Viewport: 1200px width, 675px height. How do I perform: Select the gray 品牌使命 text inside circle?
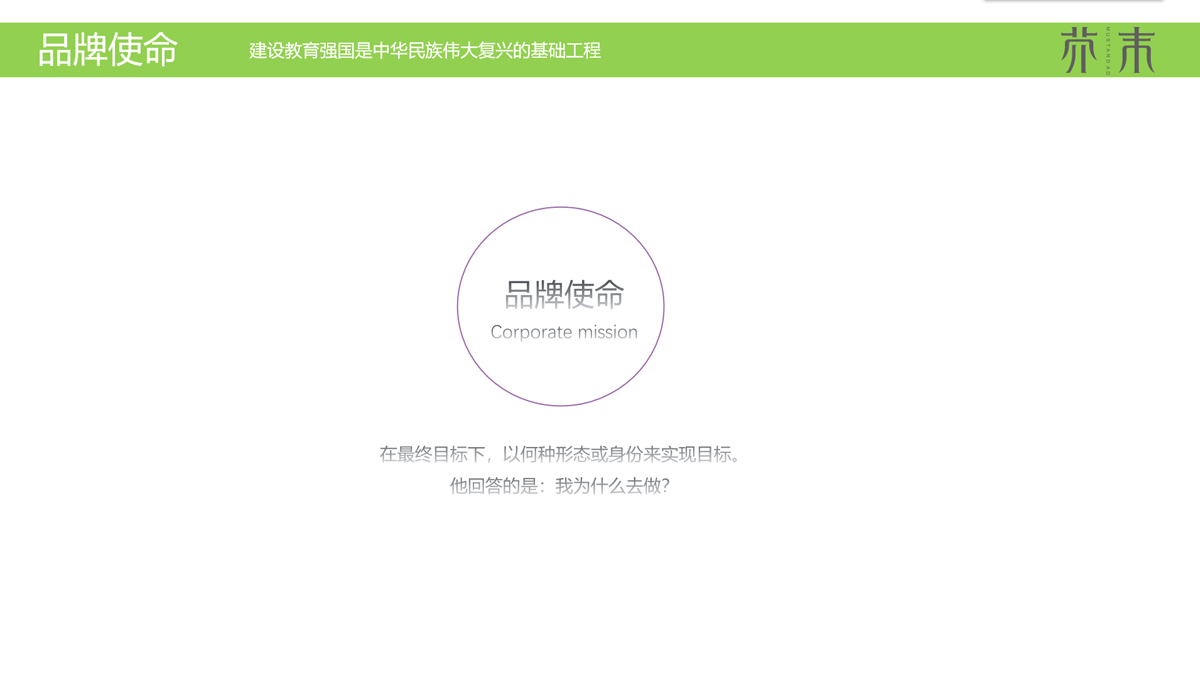point(564,294)
